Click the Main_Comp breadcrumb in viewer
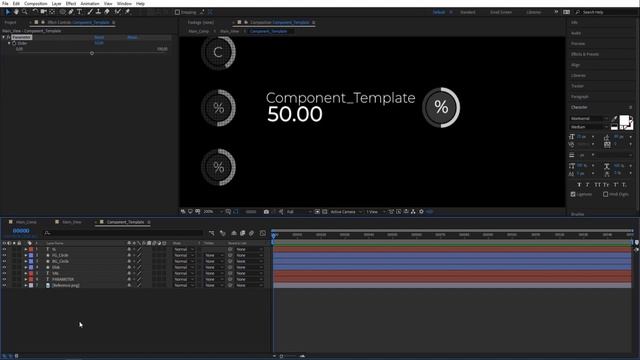The image size is (640, 360). [199, 31]
